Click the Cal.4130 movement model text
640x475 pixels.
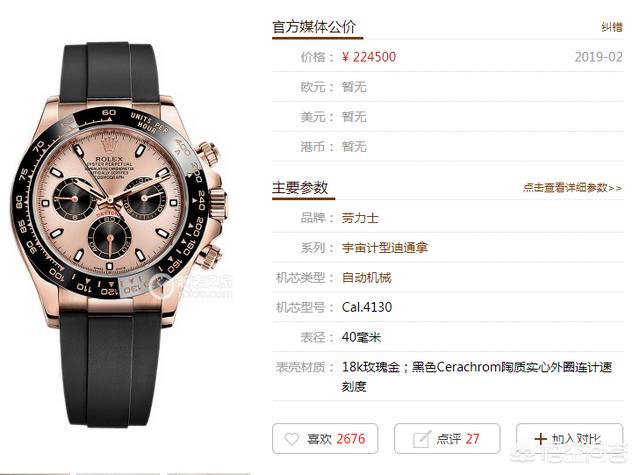(367, 307)
